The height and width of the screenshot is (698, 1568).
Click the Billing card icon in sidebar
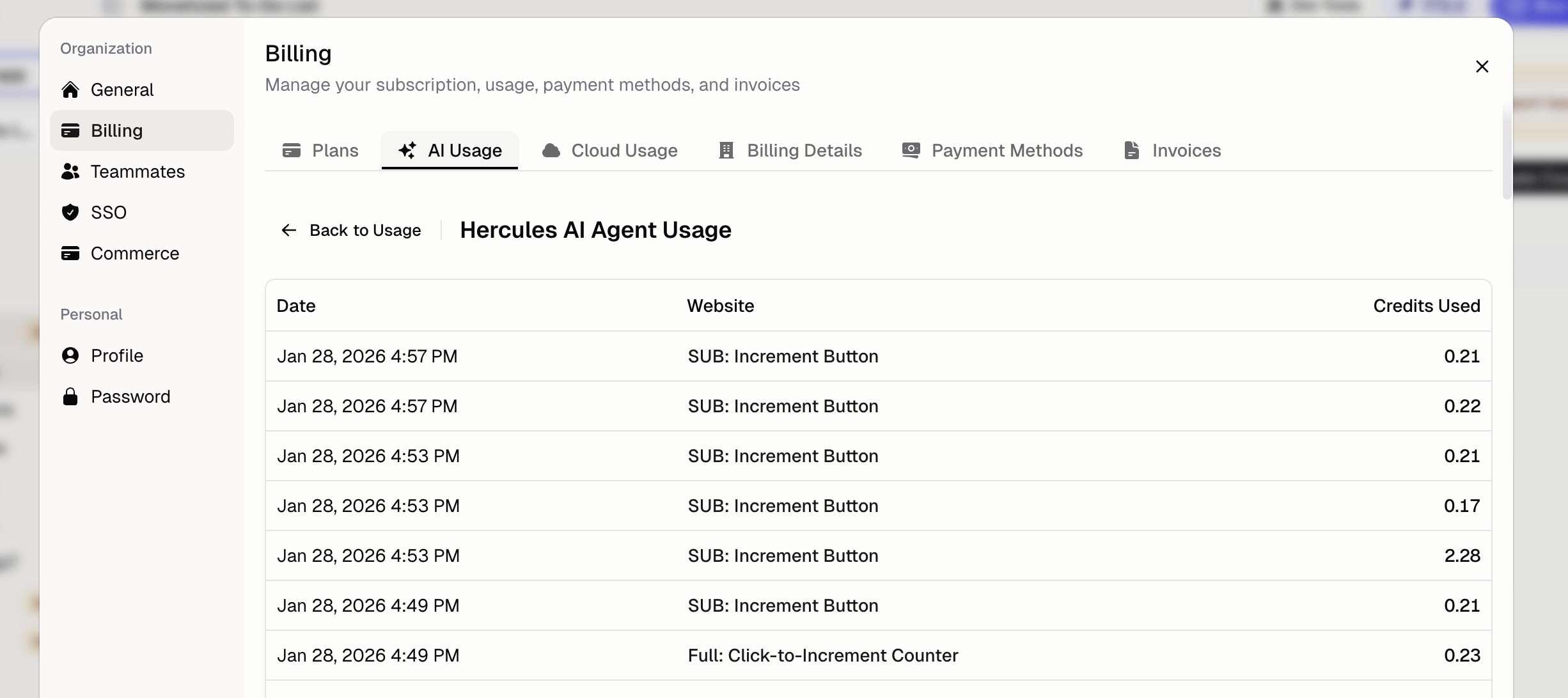tap(70, 130)
